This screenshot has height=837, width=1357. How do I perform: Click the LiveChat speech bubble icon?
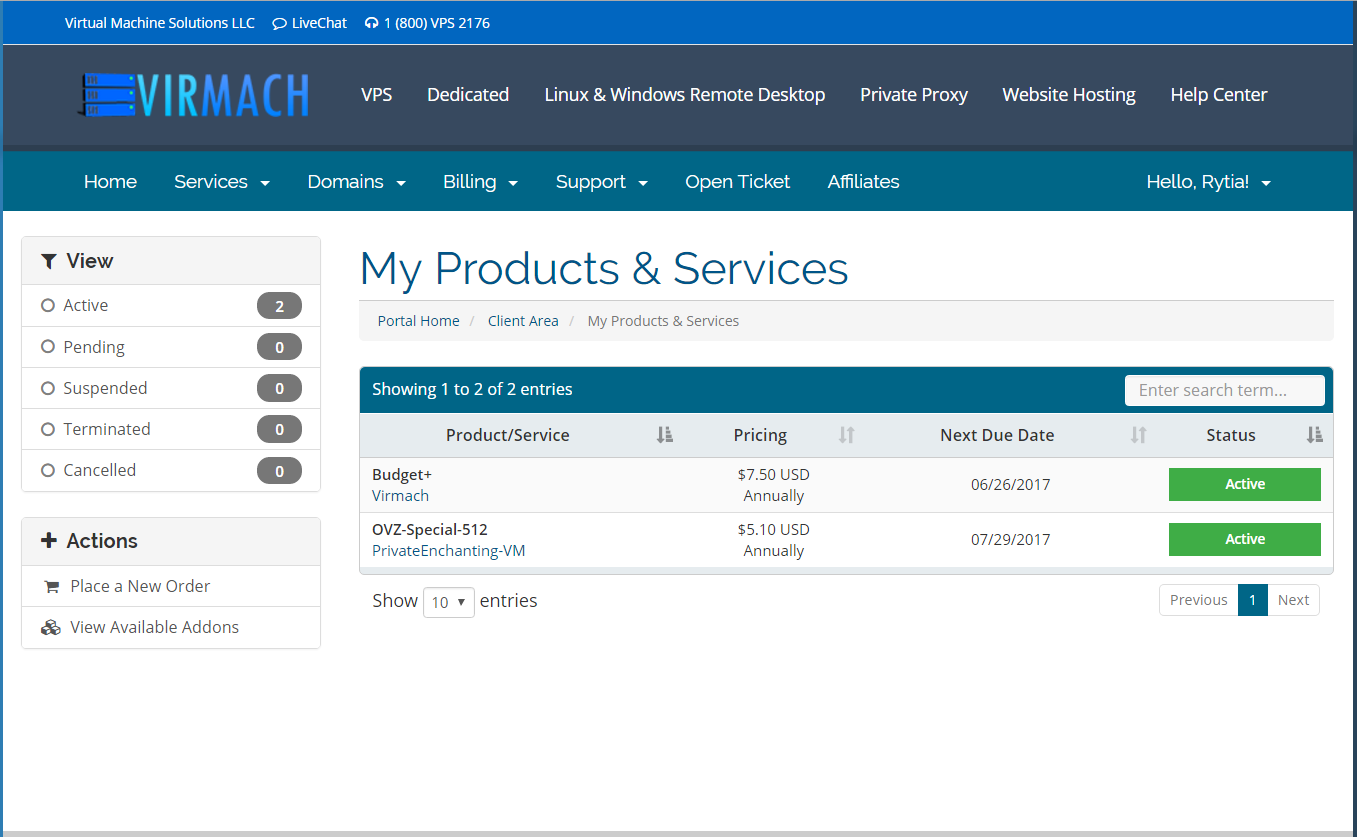(x=279, y=23)
